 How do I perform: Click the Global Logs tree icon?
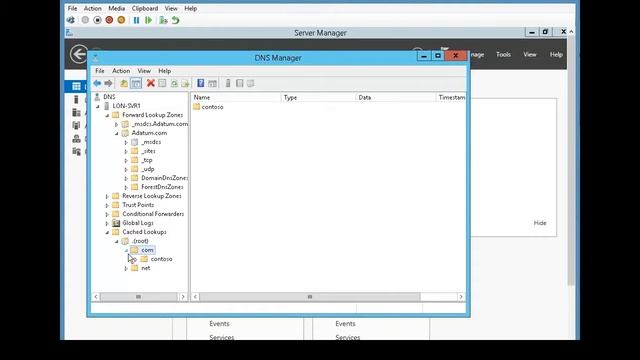[x=116, y=223]
